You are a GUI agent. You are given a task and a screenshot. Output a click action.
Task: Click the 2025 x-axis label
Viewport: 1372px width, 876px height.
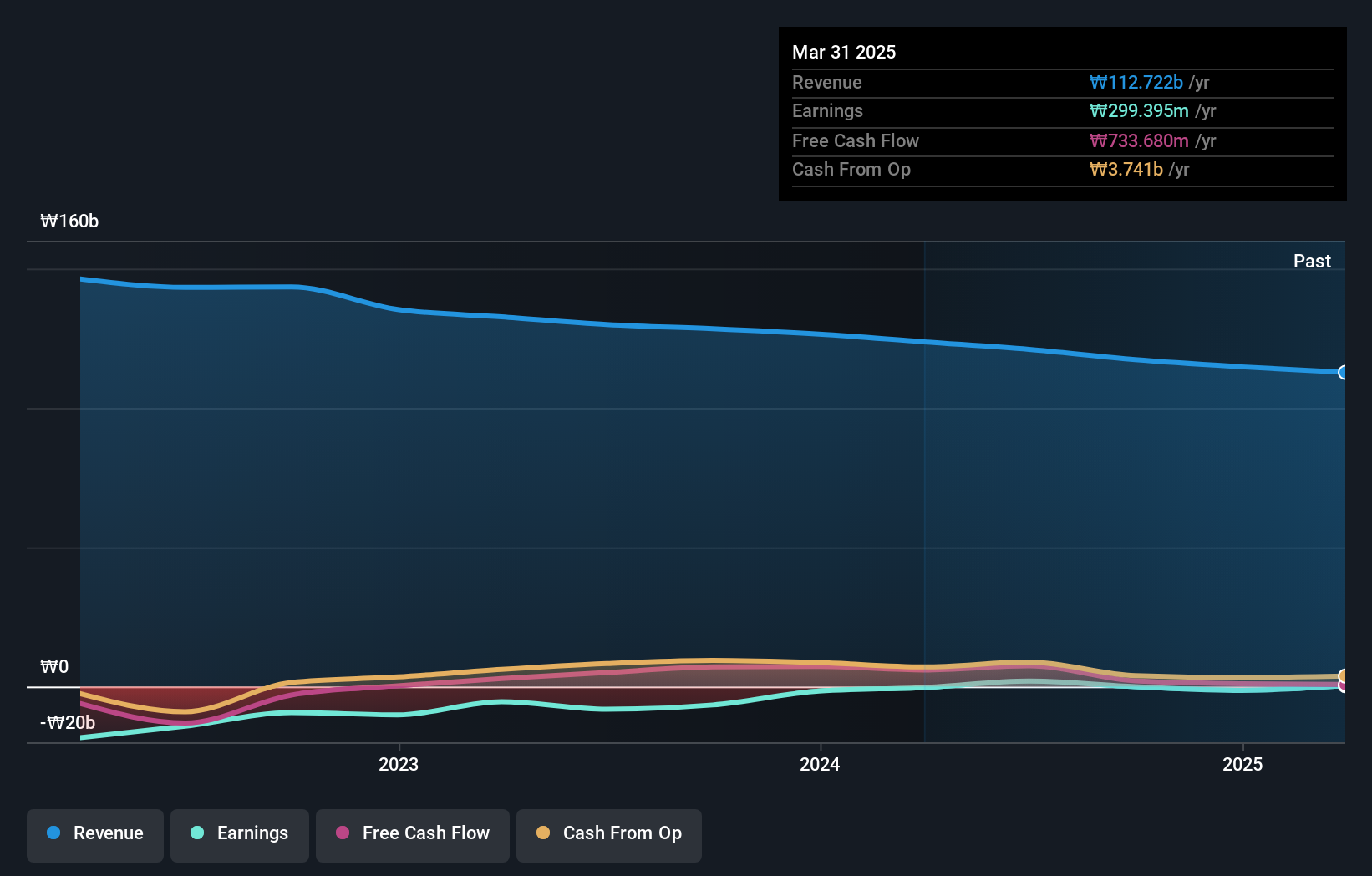click(x=1242, y=764)
